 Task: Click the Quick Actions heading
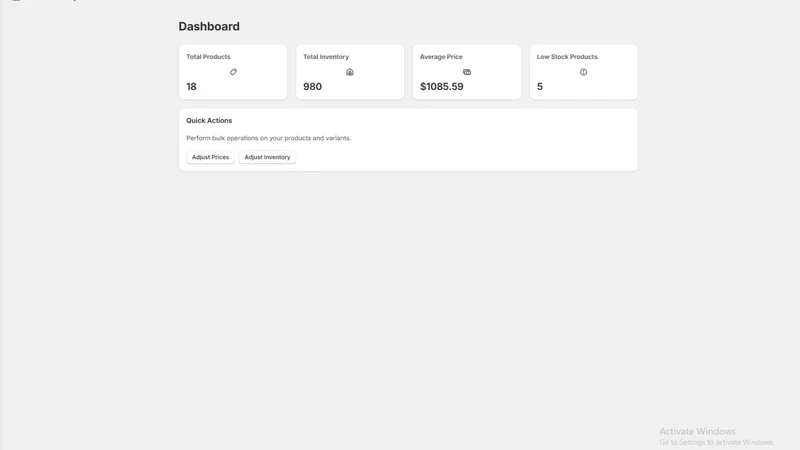click(x=209, y=120)
